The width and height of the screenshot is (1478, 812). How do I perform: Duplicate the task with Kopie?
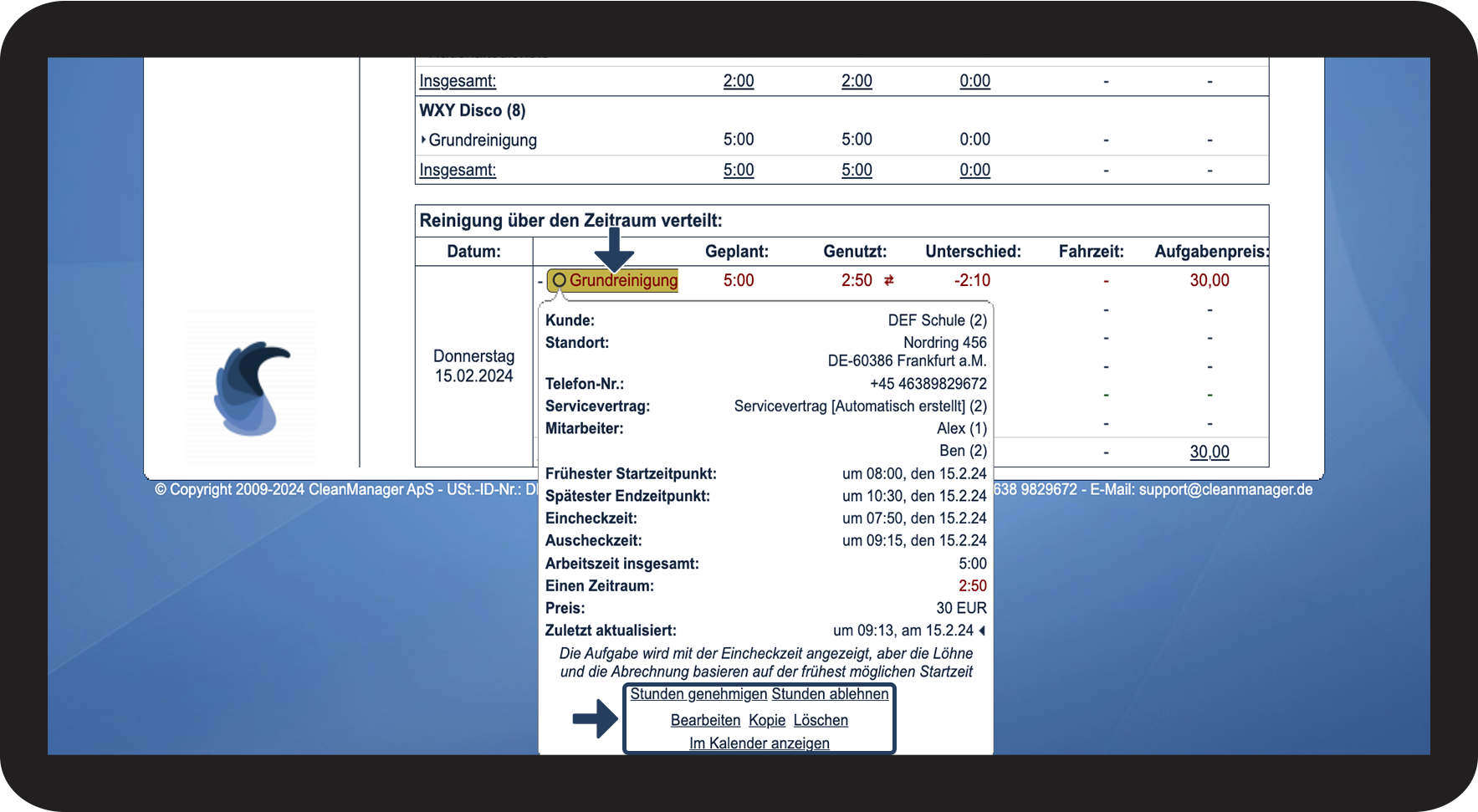[767, 720]
